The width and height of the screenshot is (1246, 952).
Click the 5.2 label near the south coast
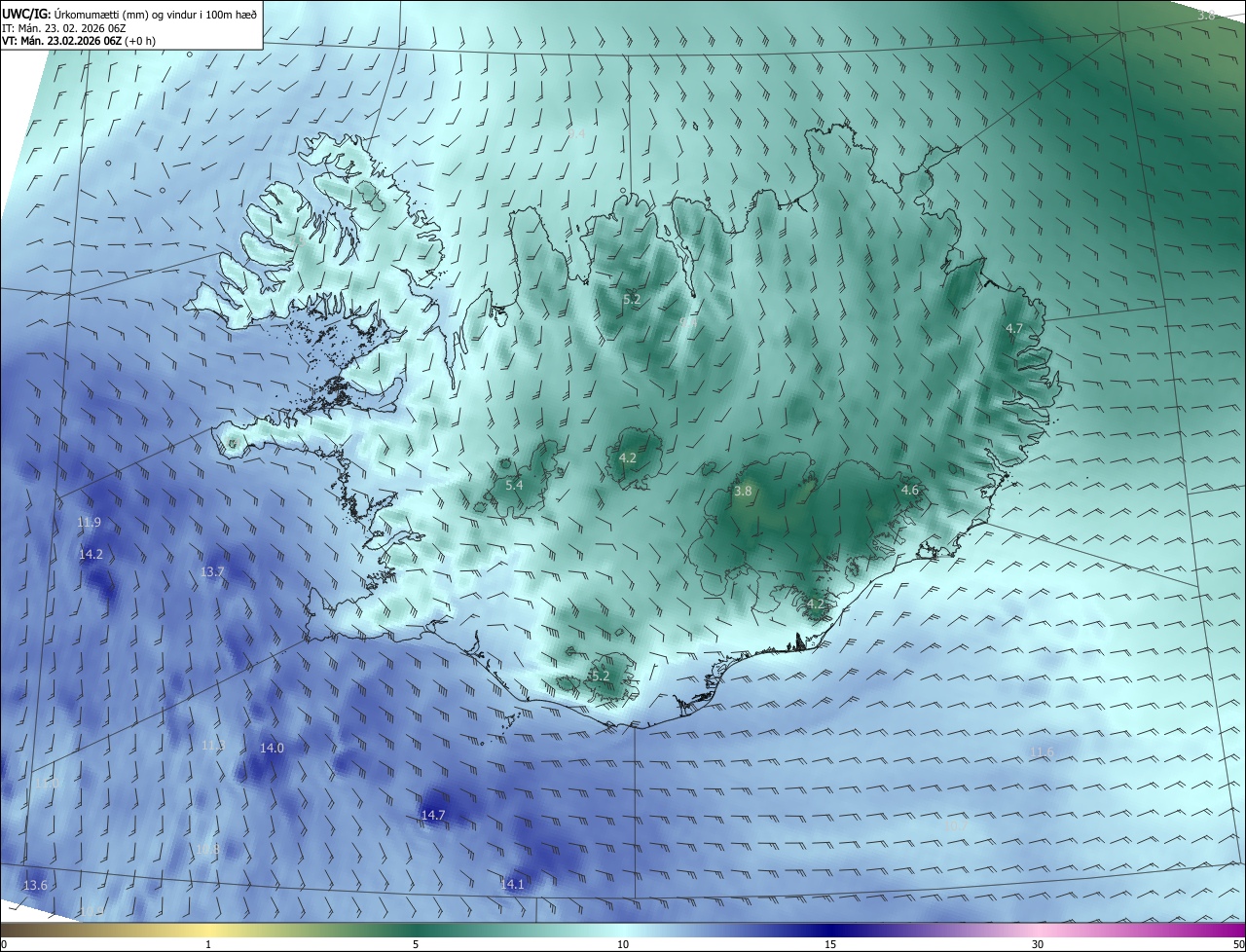pos(601,676)
